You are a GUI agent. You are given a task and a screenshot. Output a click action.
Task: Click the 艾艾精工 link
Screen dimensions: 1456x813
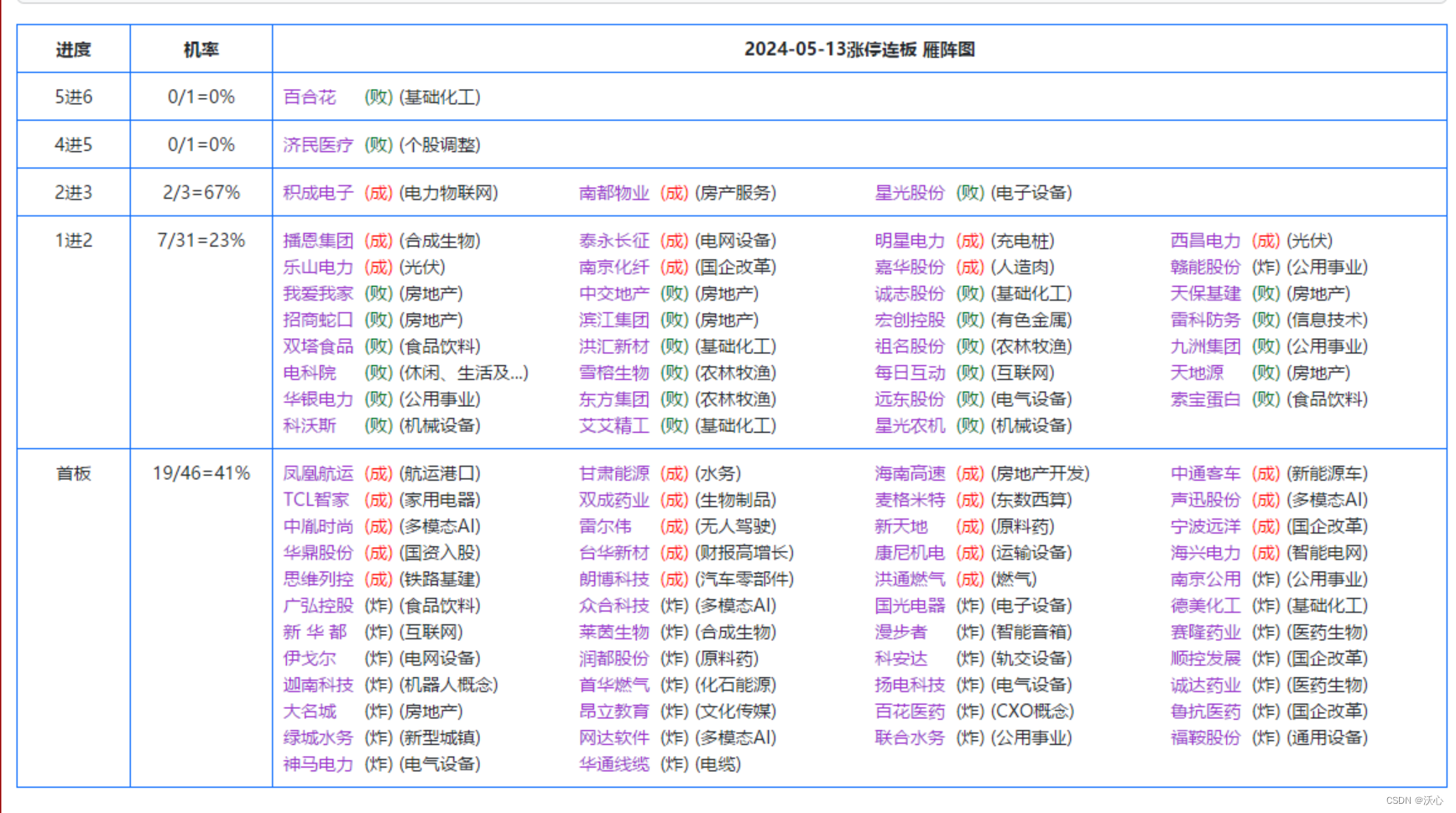point(614,425)
